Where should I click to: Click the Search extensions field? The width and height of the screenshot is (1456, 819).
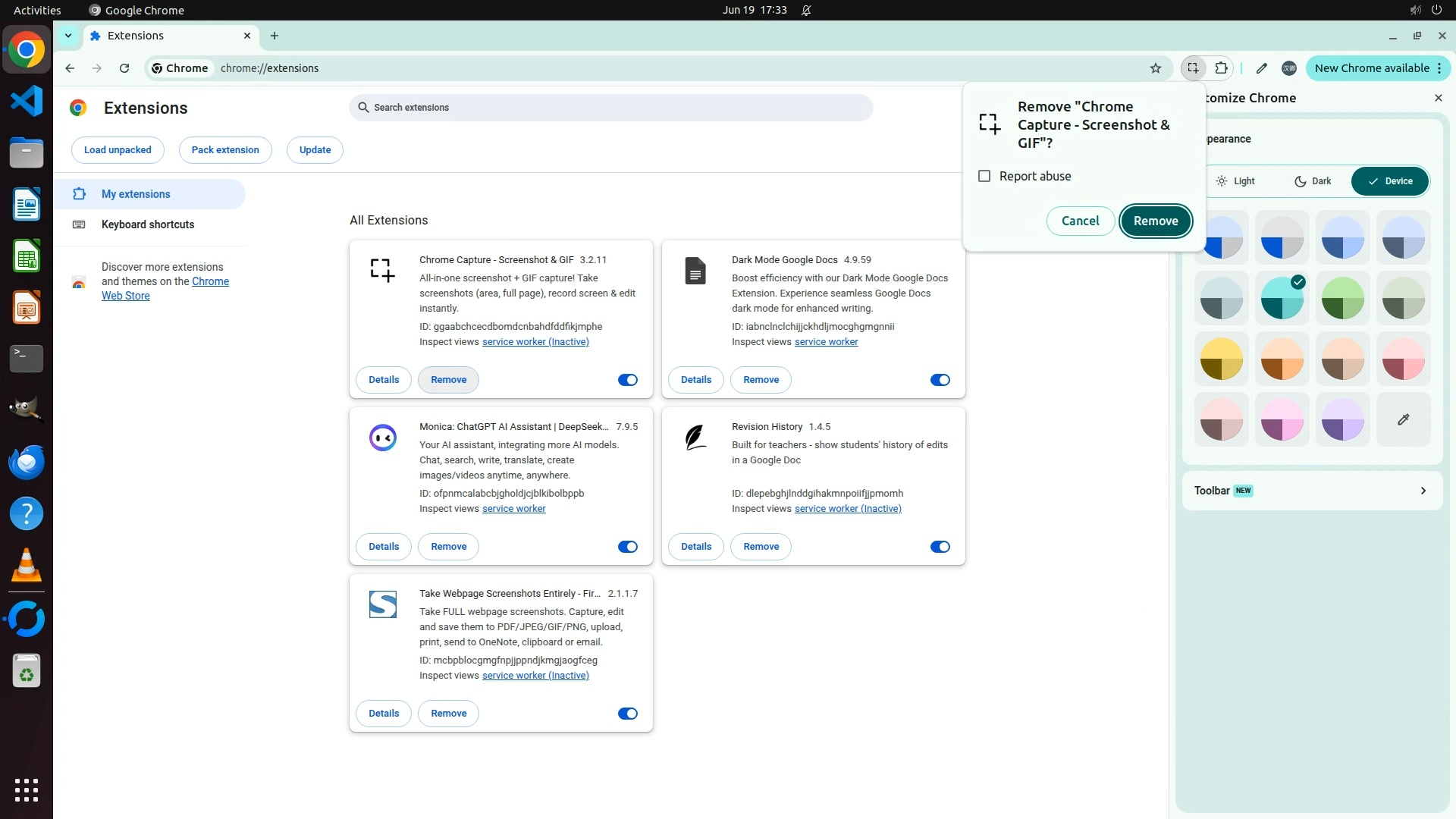[x=610, y=108]
